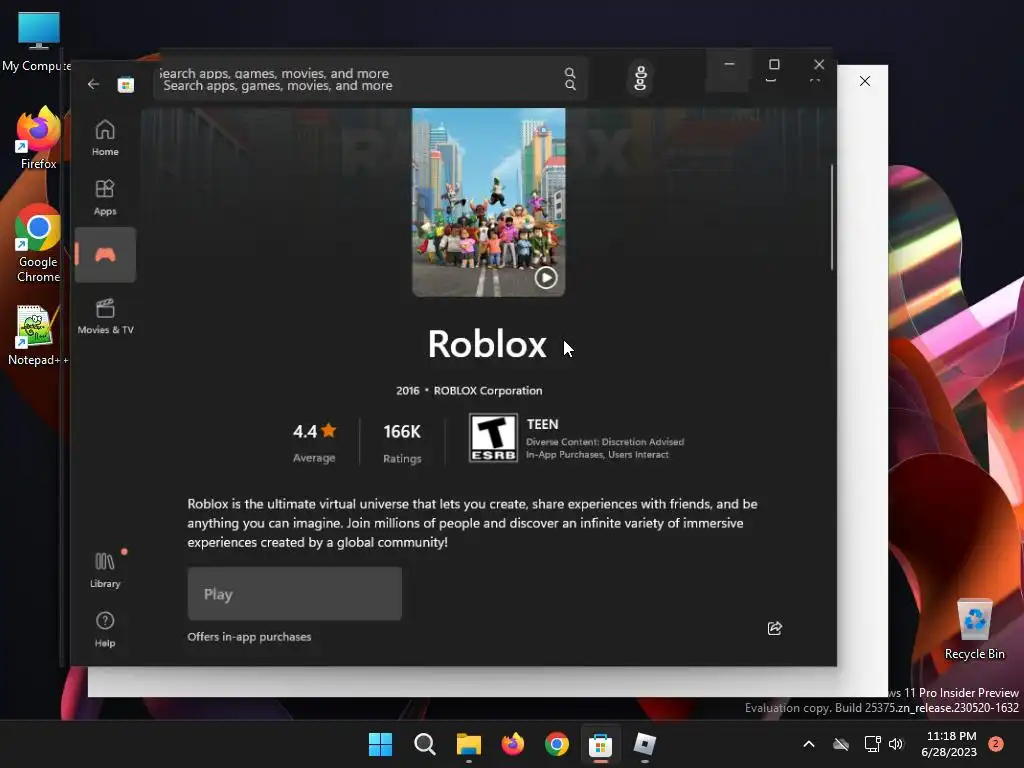The width and height of the screenshot is (1024, 768).
Task: Open the notifications badge showing 2
Action: point(996,744)
